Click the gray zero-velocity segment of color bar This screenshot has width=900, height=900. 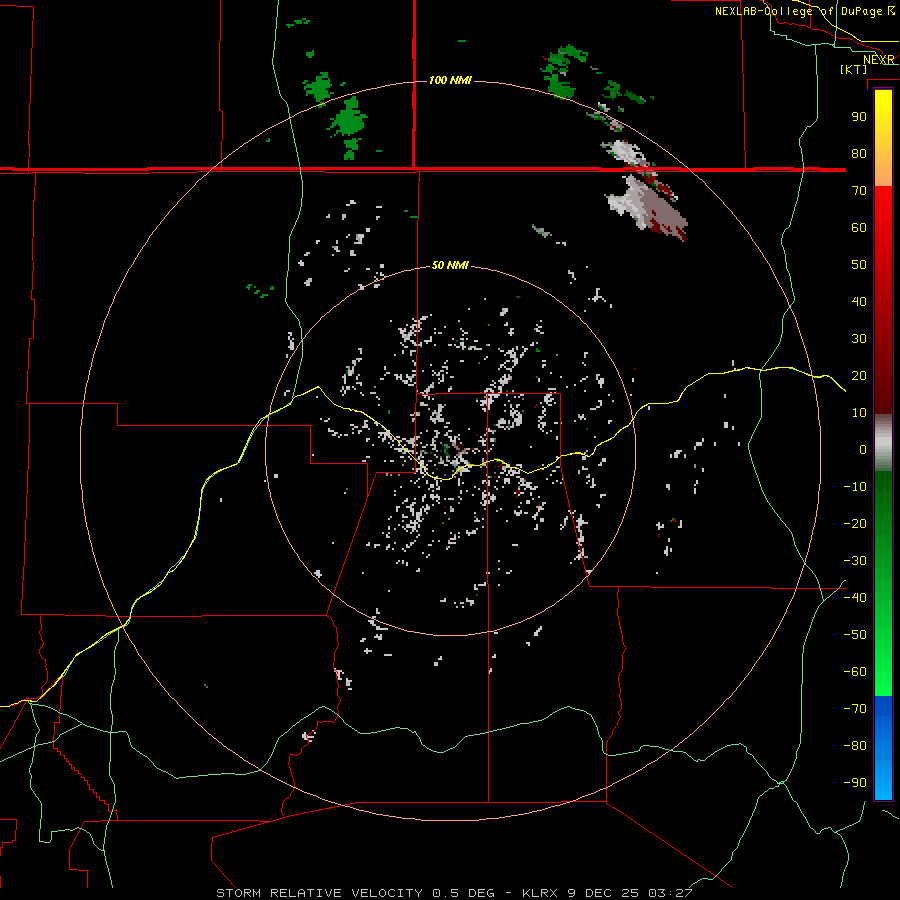(x=883, y=443)
